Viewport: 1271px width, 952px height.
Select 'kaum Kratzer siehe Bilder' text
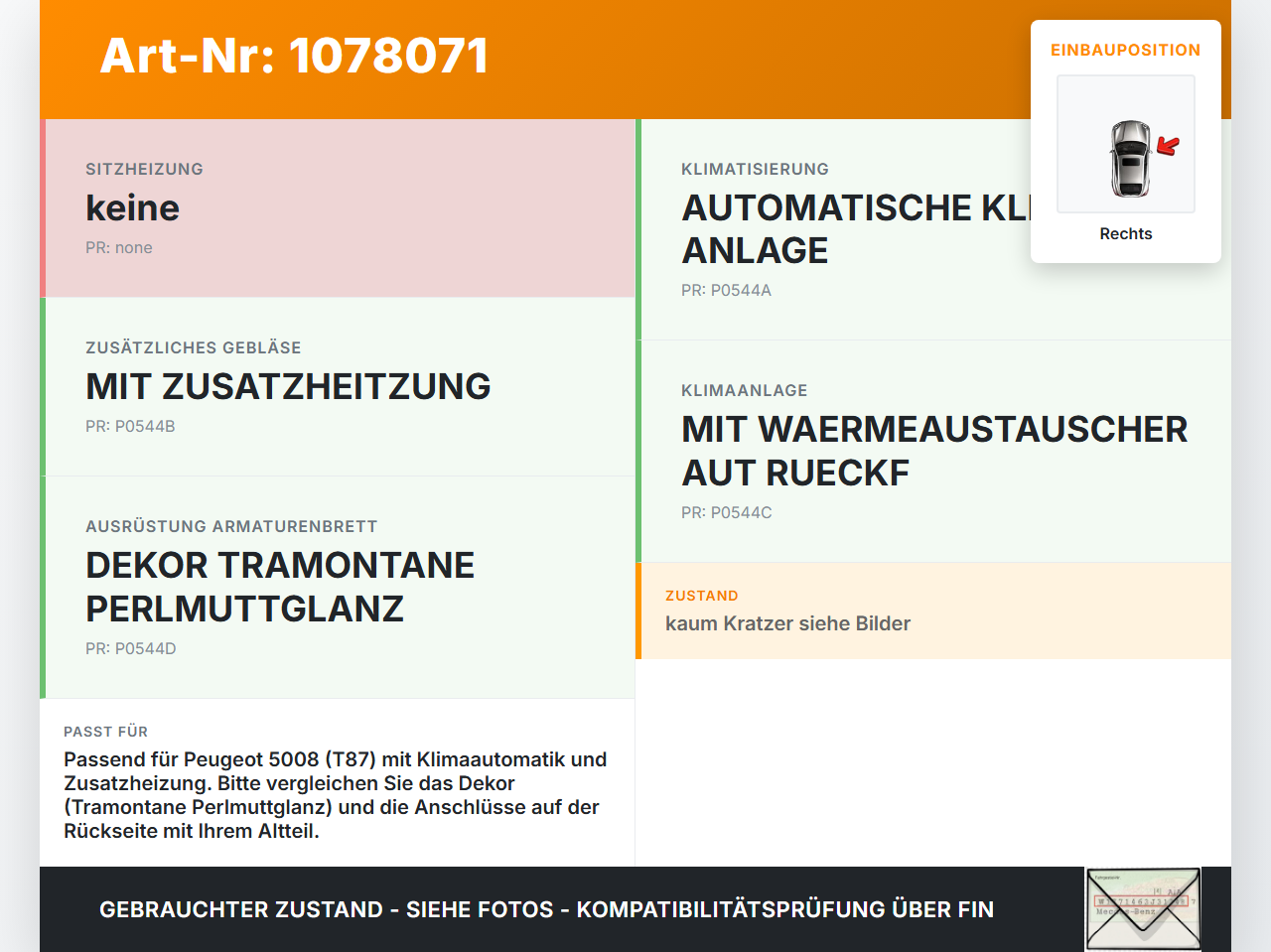click(x=787, y=624)
